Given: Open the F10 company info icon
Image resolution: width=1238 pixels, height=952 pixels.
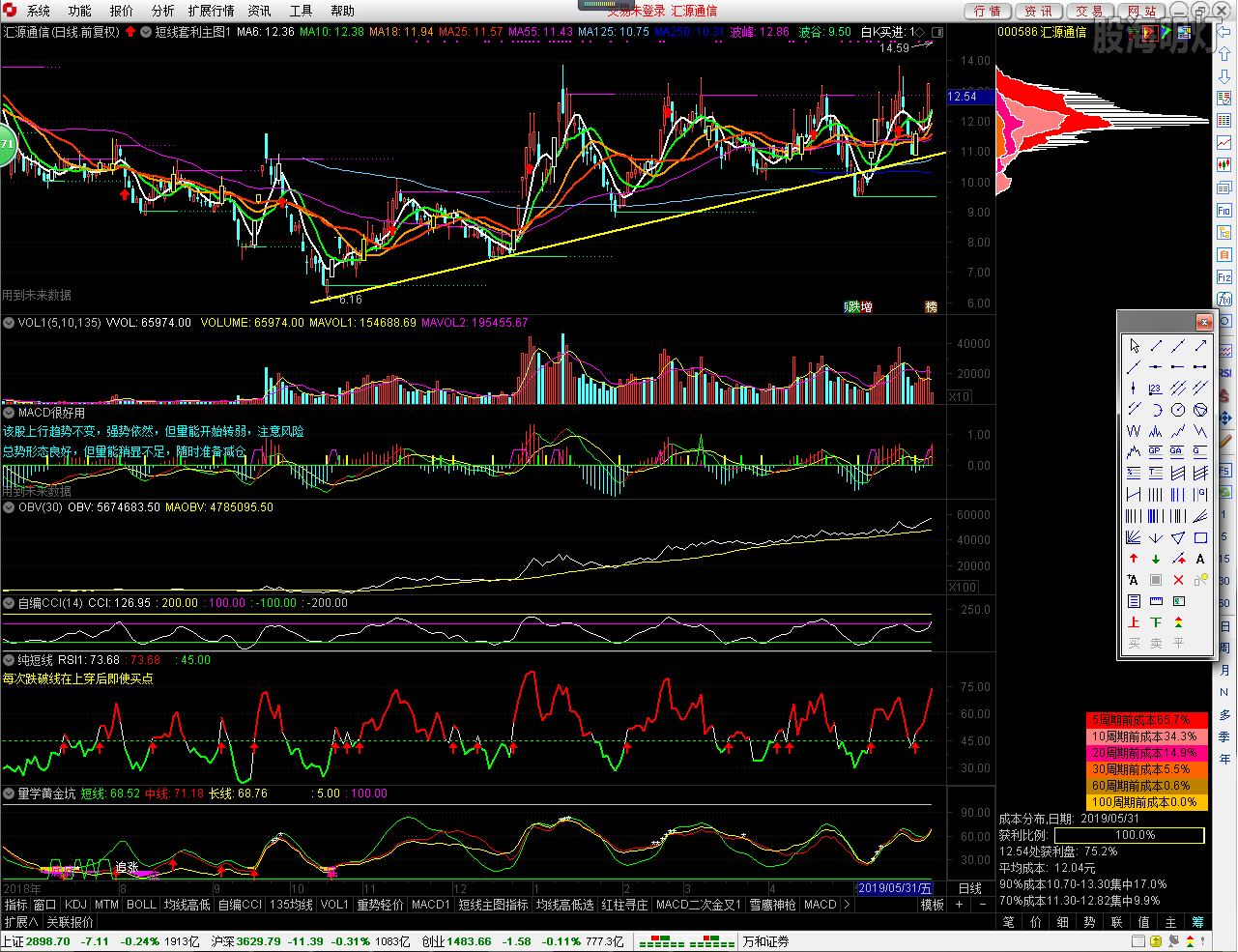Looking at the screenshot, I should [x=1224, y=210].
